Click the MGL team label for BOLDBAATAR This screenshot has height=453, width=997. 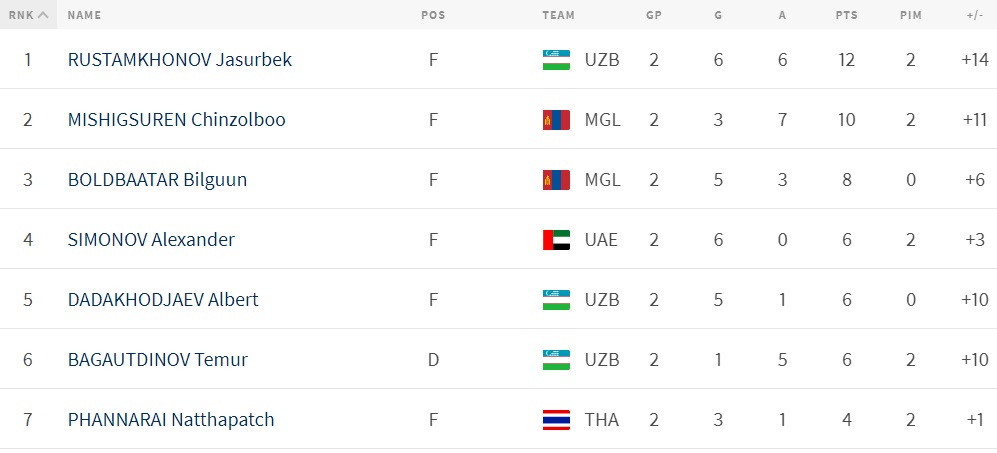pos(602,180)
